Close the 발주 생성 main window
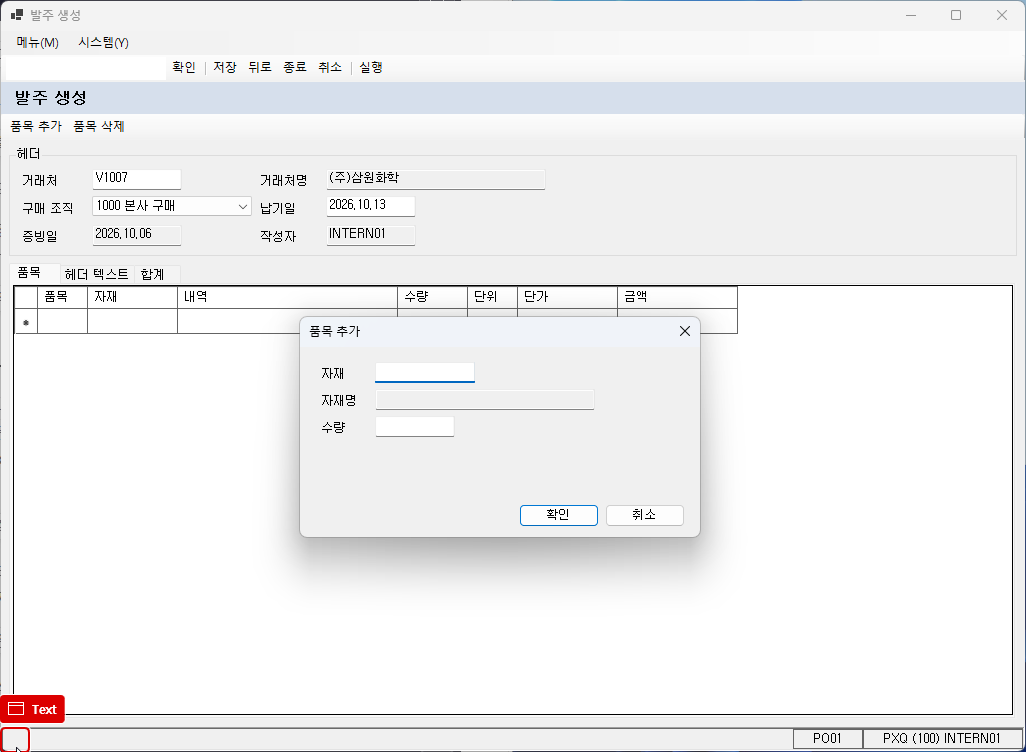The image size is (1026, 752). tap(1002, 15)
